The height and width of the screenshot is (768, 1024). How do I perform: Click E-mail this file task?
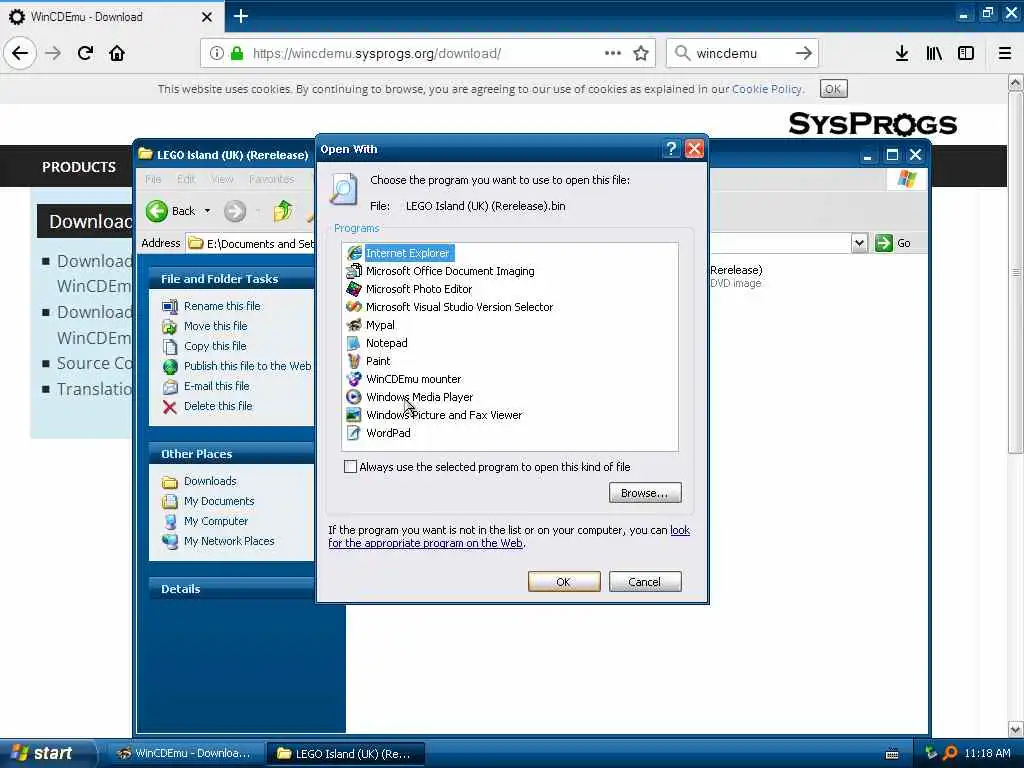tap(216, 386)
